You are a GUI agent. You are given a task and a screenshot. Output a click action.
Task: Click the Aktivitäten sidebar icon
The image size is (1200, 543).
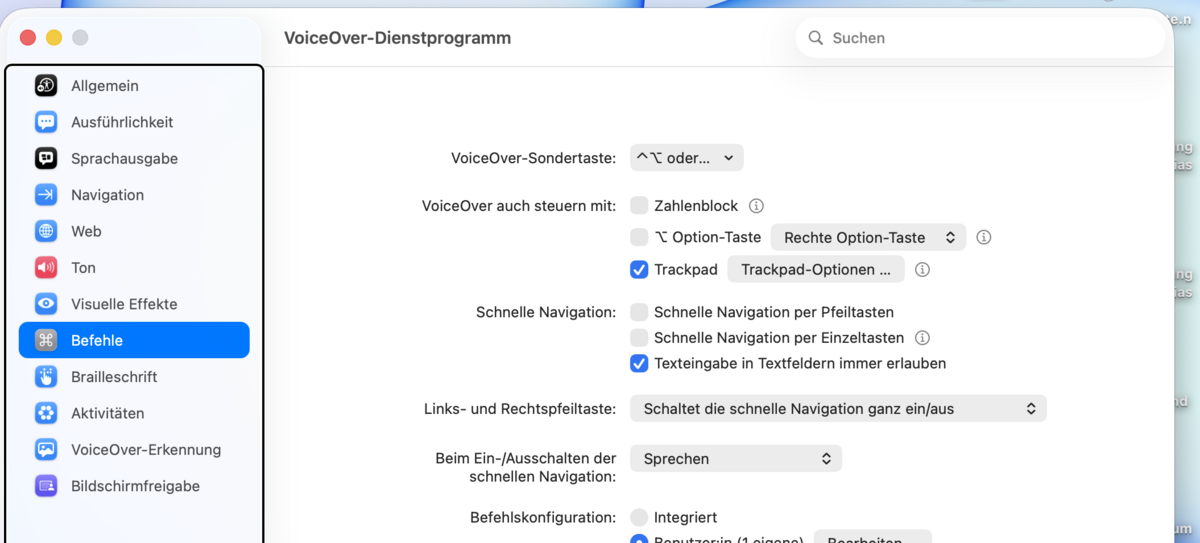click(x=46, y=413)
